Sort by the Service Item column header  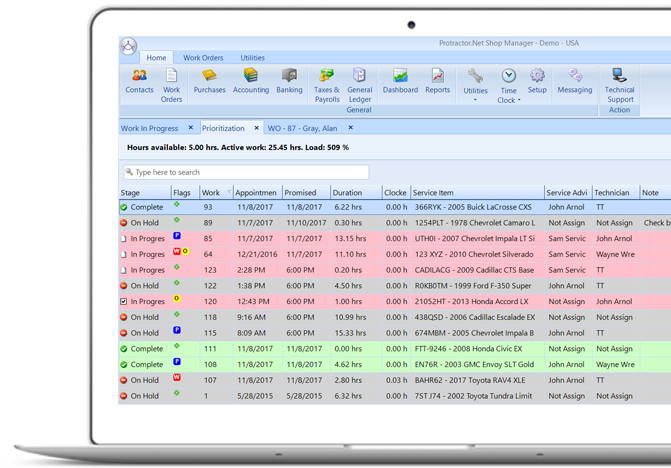(477, 193)
